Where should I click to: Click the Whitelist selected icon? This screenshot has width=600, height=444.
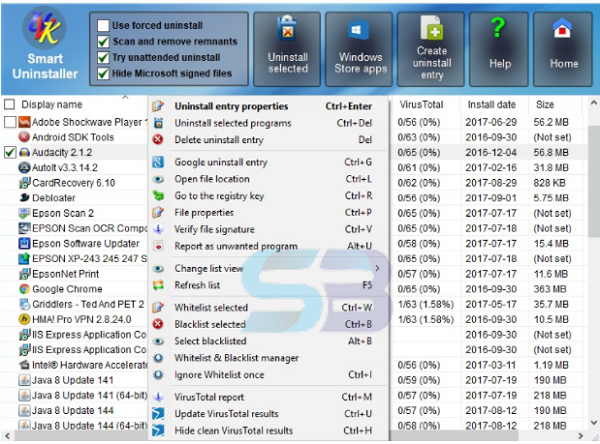158,307
